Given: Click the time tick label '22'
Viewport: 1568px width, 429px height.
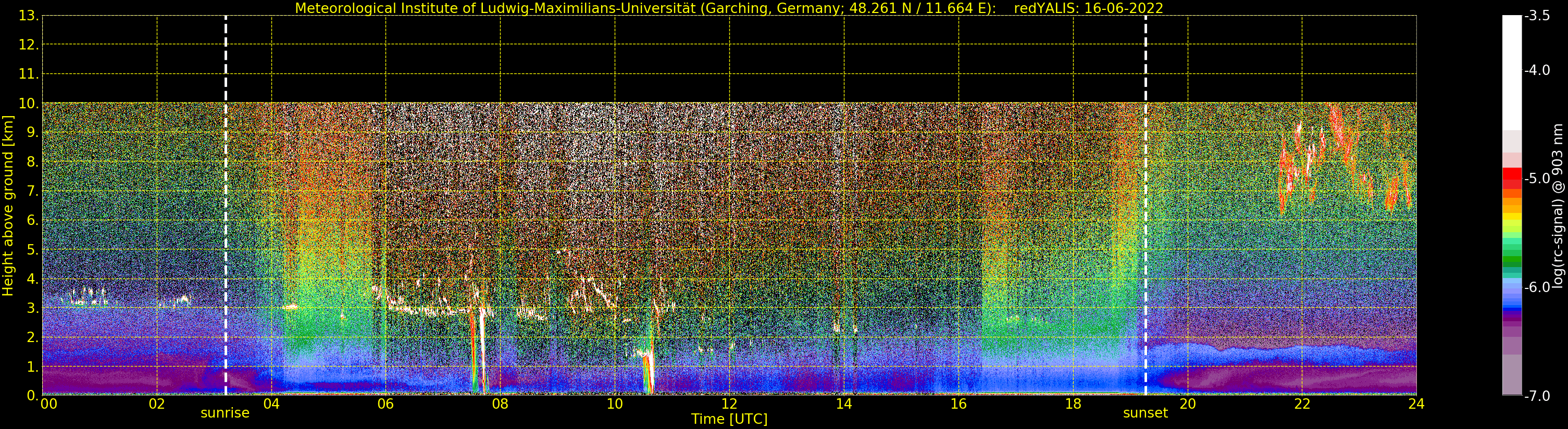Looking at the screenshot, I should tap(1302, 404).
